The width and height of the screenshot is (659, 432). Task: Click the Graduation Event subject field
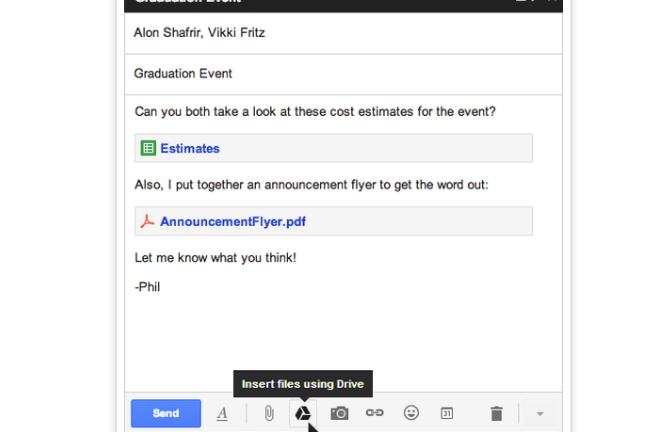(343, 74)
